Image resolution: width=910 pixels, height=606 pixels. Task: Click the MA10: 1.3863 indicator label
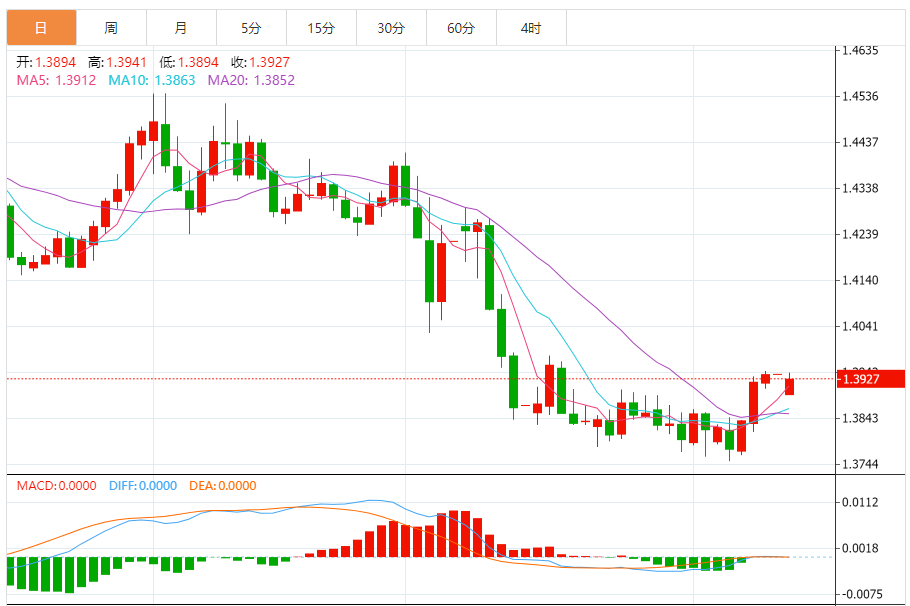pos(152,80)
